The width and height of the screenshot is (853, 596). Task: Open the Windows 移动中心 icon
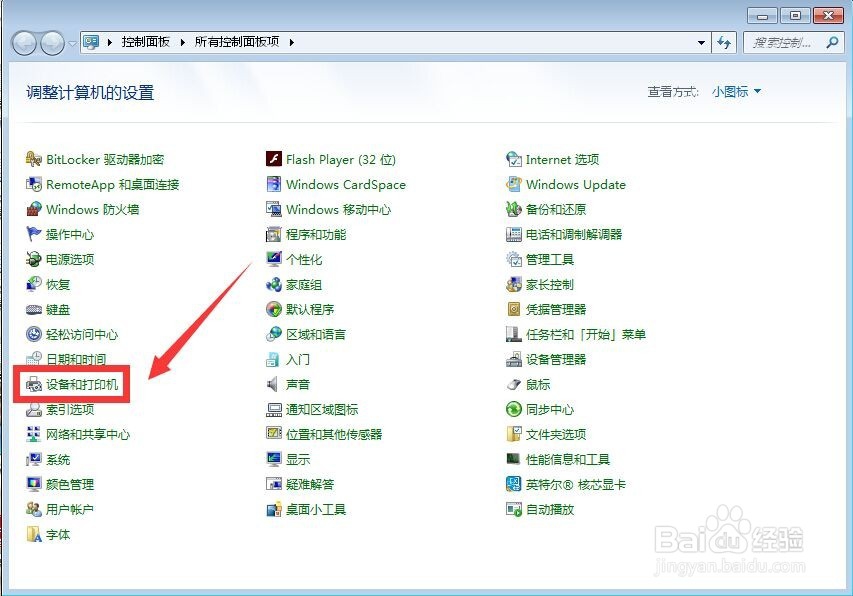pyautogui.click(x=274, y=209)
